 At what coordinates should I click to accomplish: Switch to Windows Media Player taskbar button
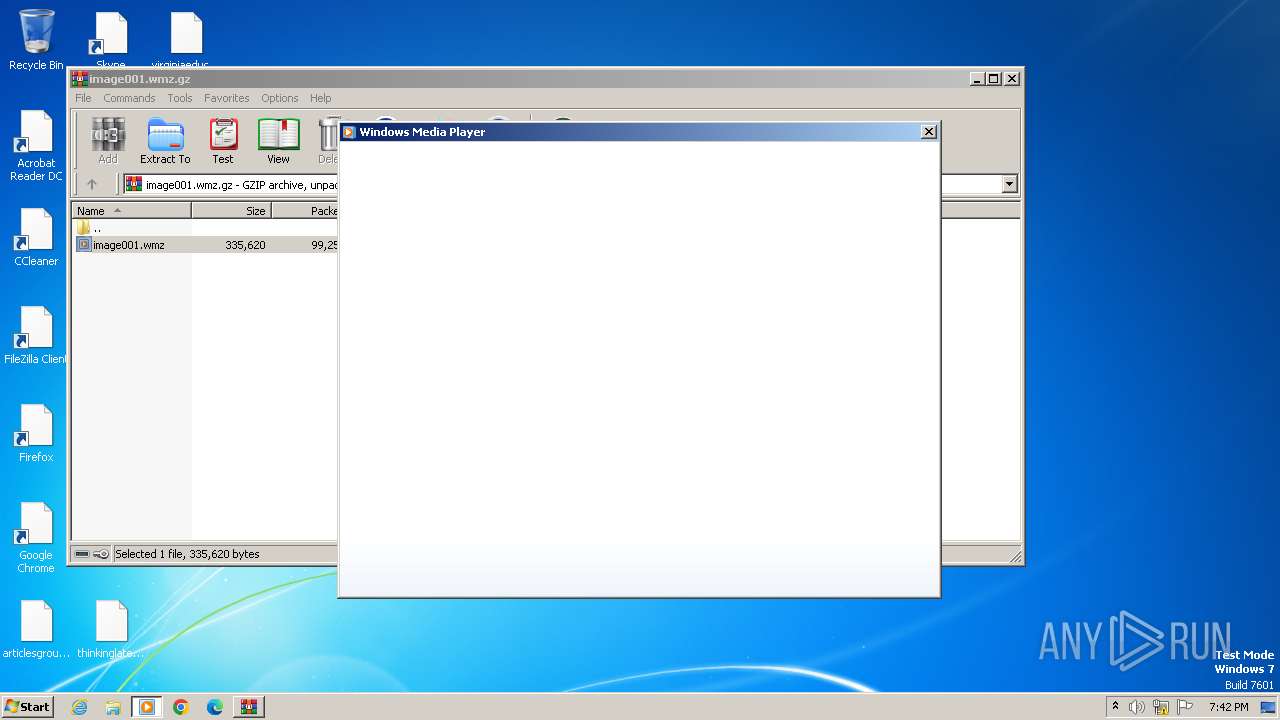click(147, 707)
